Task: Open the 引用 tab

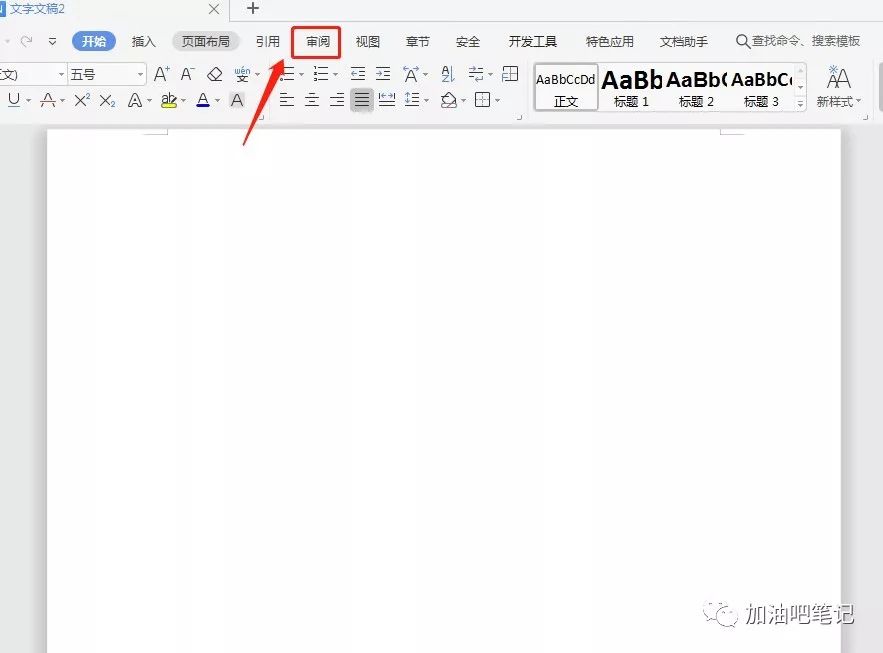Action: (x=267, y=41)
